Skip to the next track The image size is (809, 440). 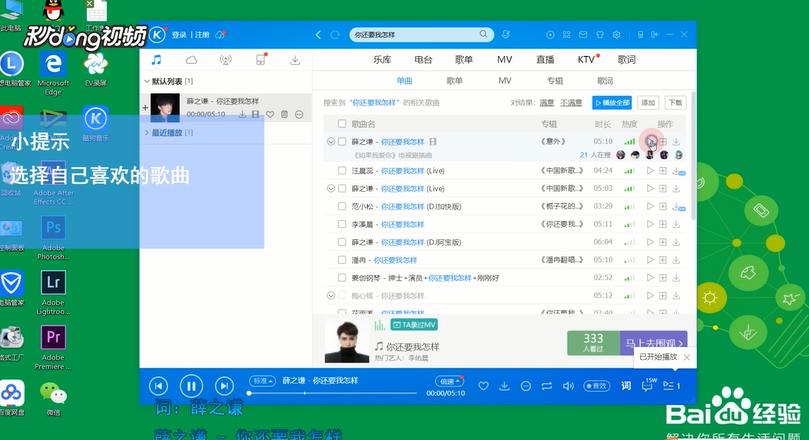click(x=224, y=386)
